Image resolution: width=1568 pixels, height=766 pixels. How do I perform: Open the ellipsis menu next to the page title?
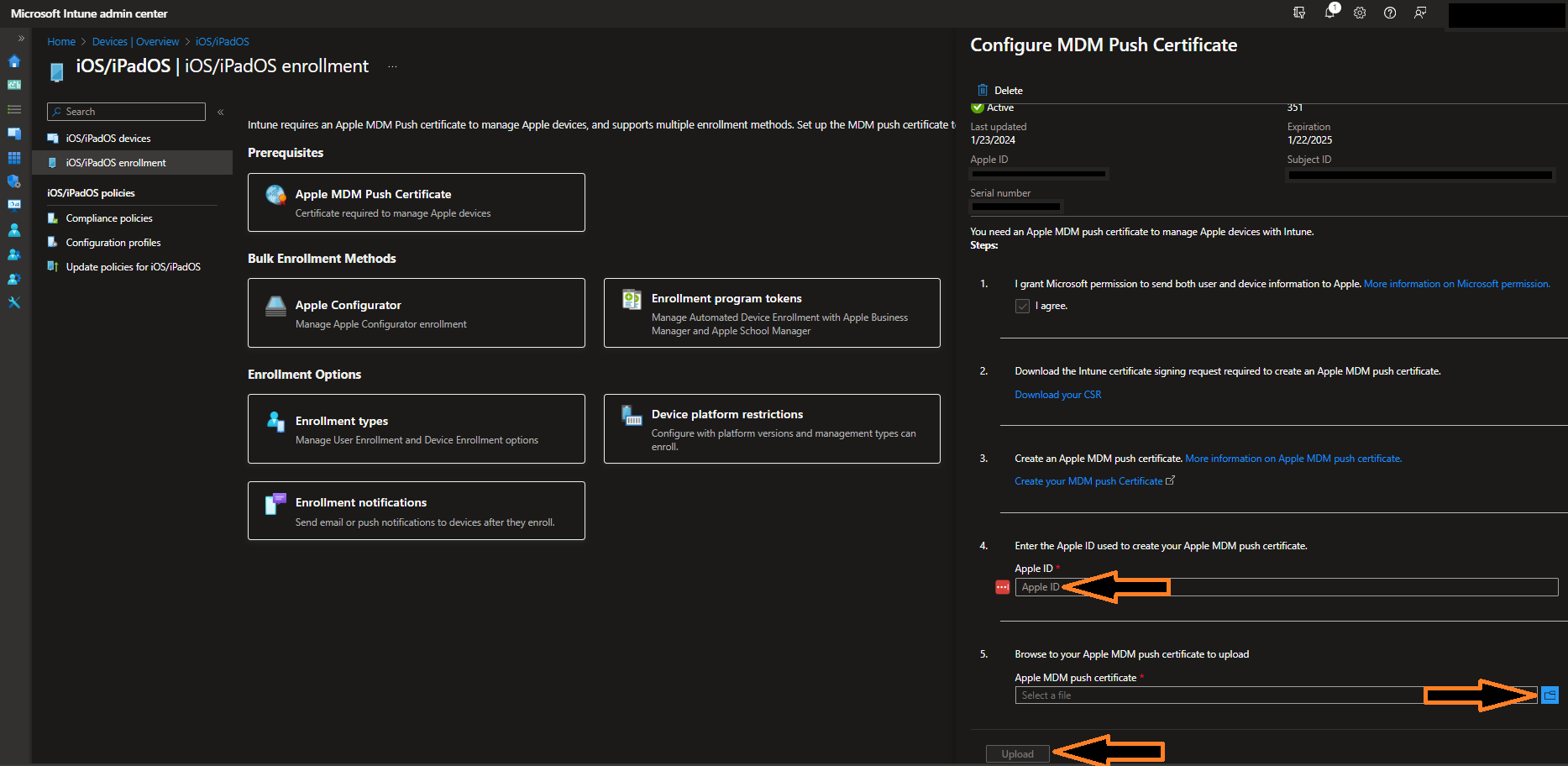pos(391,65)
